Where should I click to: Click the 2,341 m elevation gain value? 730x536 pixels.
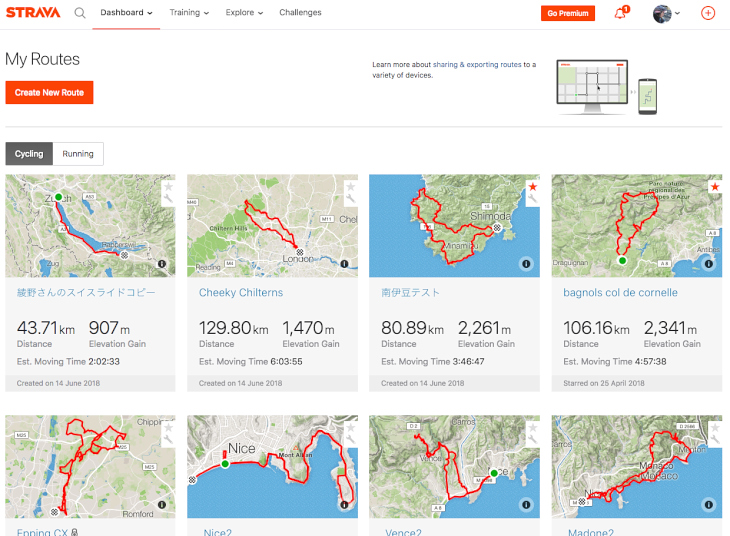(x=670, y=328)
